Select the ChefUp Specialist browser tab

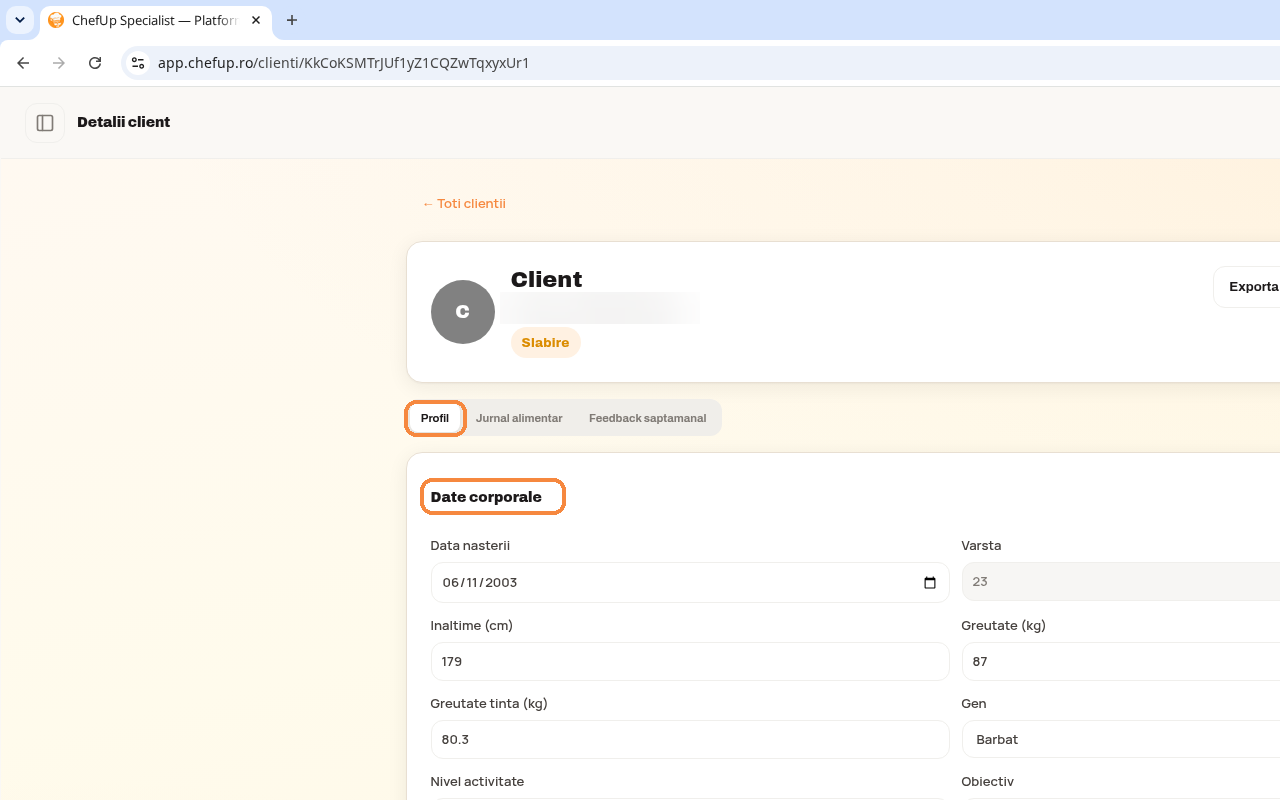pyautogui.click(x=154, y=20)
